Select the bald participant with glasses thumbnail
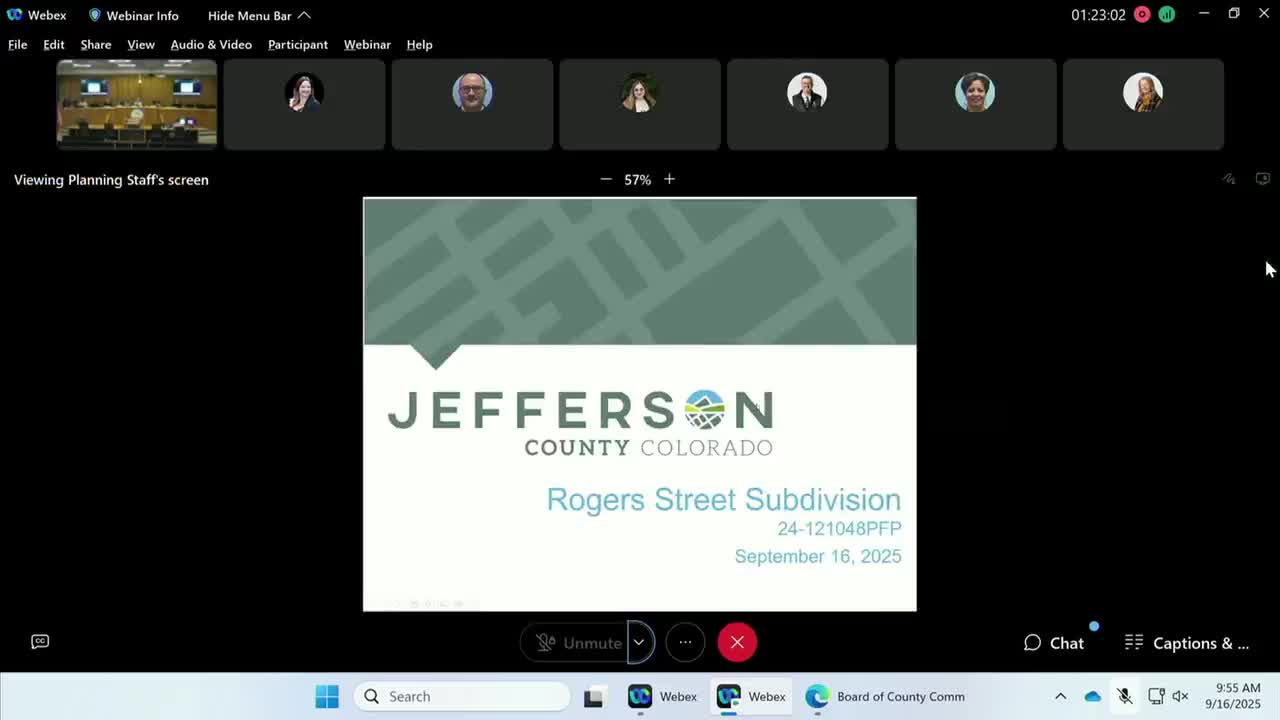Screen dimensions: 1280x720 (472, 104)
